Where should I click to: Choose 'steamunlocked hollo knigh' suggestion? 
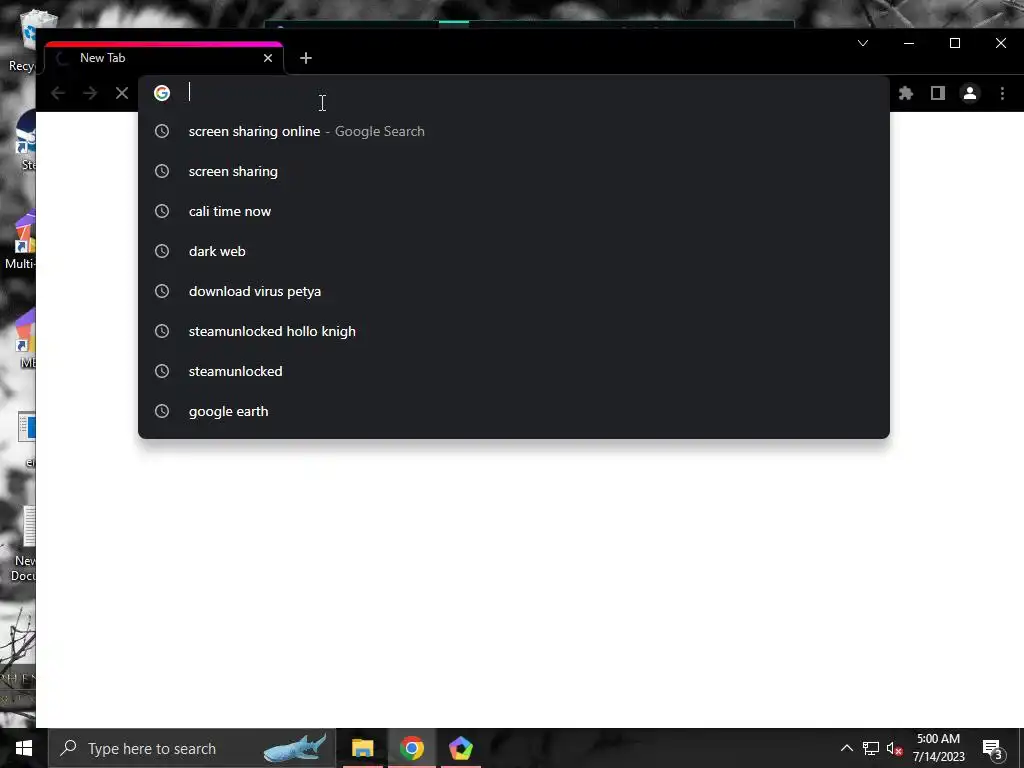[x=514, y=331]
